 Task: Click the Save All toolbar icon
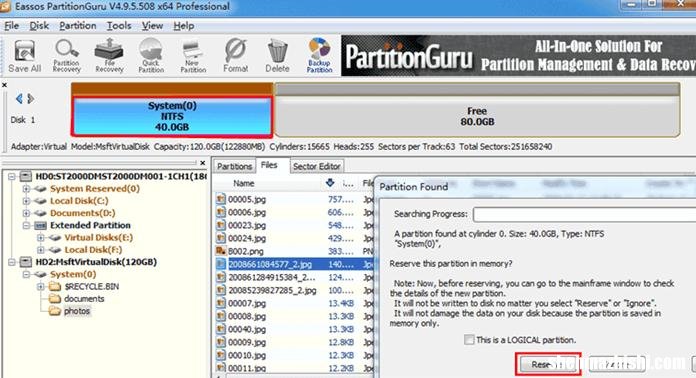[x=24, y=56]
